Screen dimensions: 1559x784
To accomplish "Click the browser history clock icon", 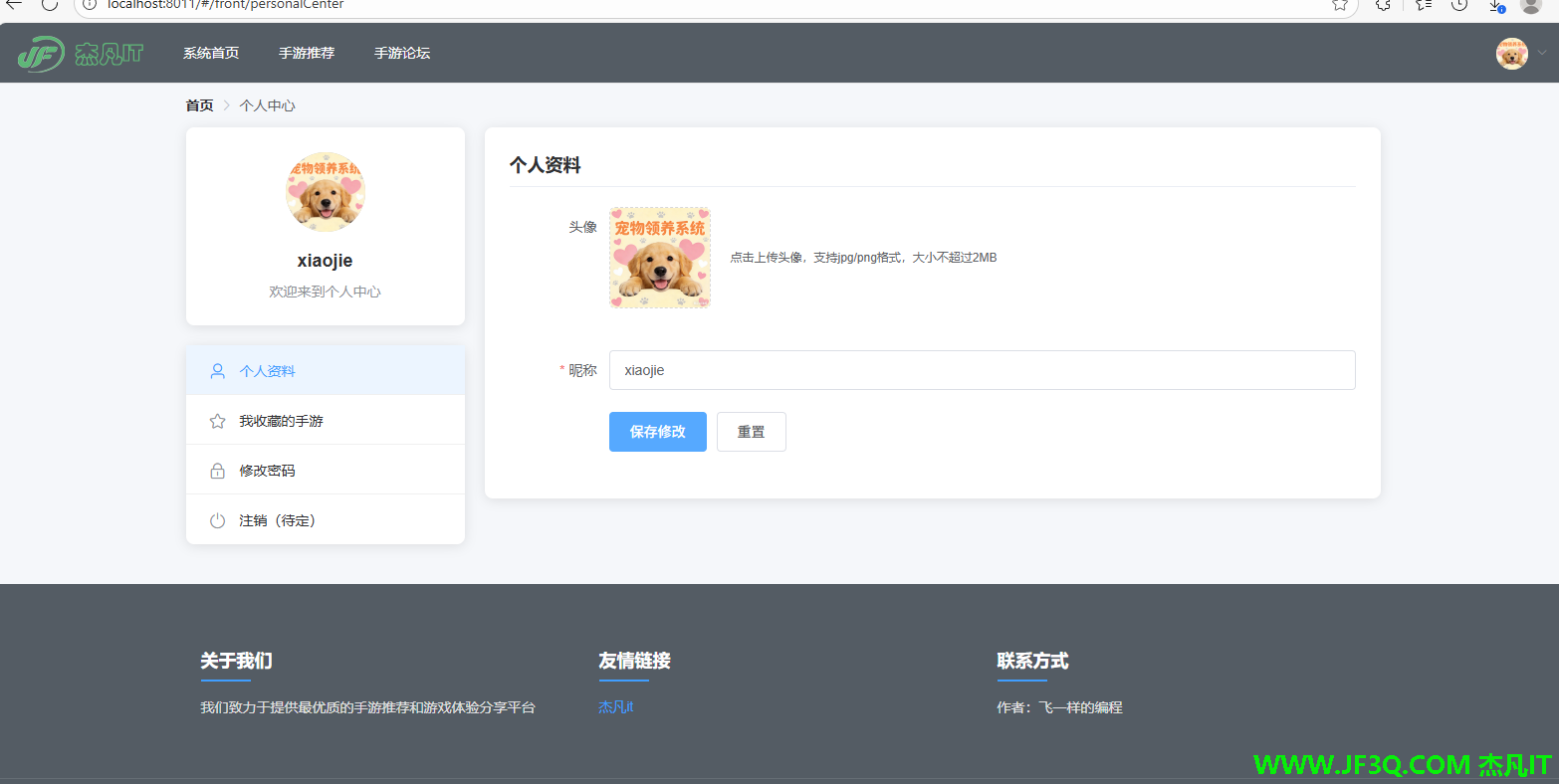I will click(x=1458, y=6).
